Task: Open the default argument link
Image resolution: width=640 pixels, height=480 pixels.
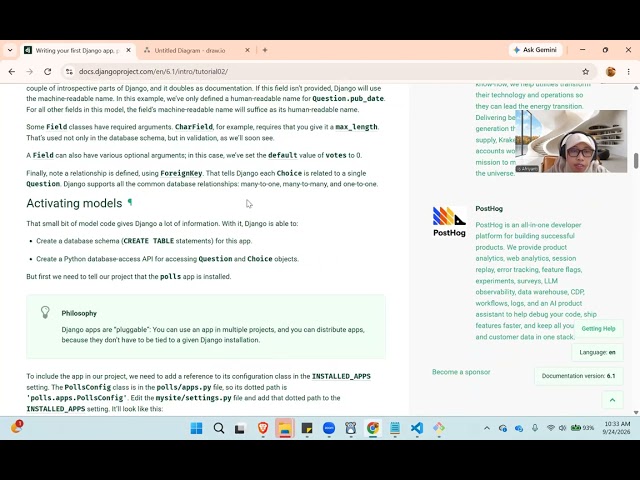Action: coord(282,155)
